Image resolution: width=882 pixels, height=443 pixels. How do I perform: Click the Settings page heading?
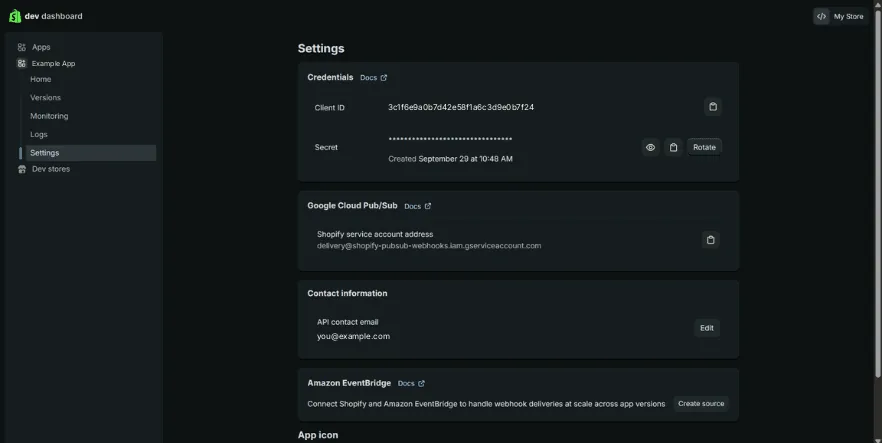click(x=321, y=48)
